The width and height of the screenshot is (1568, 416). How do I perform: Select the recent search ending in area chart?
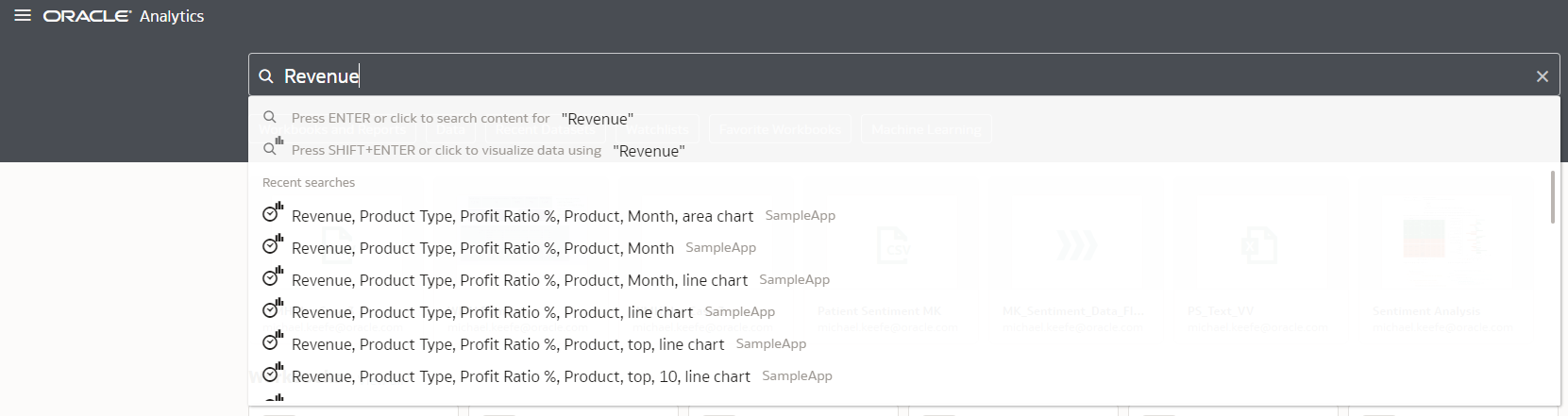(x=522, y=216)
